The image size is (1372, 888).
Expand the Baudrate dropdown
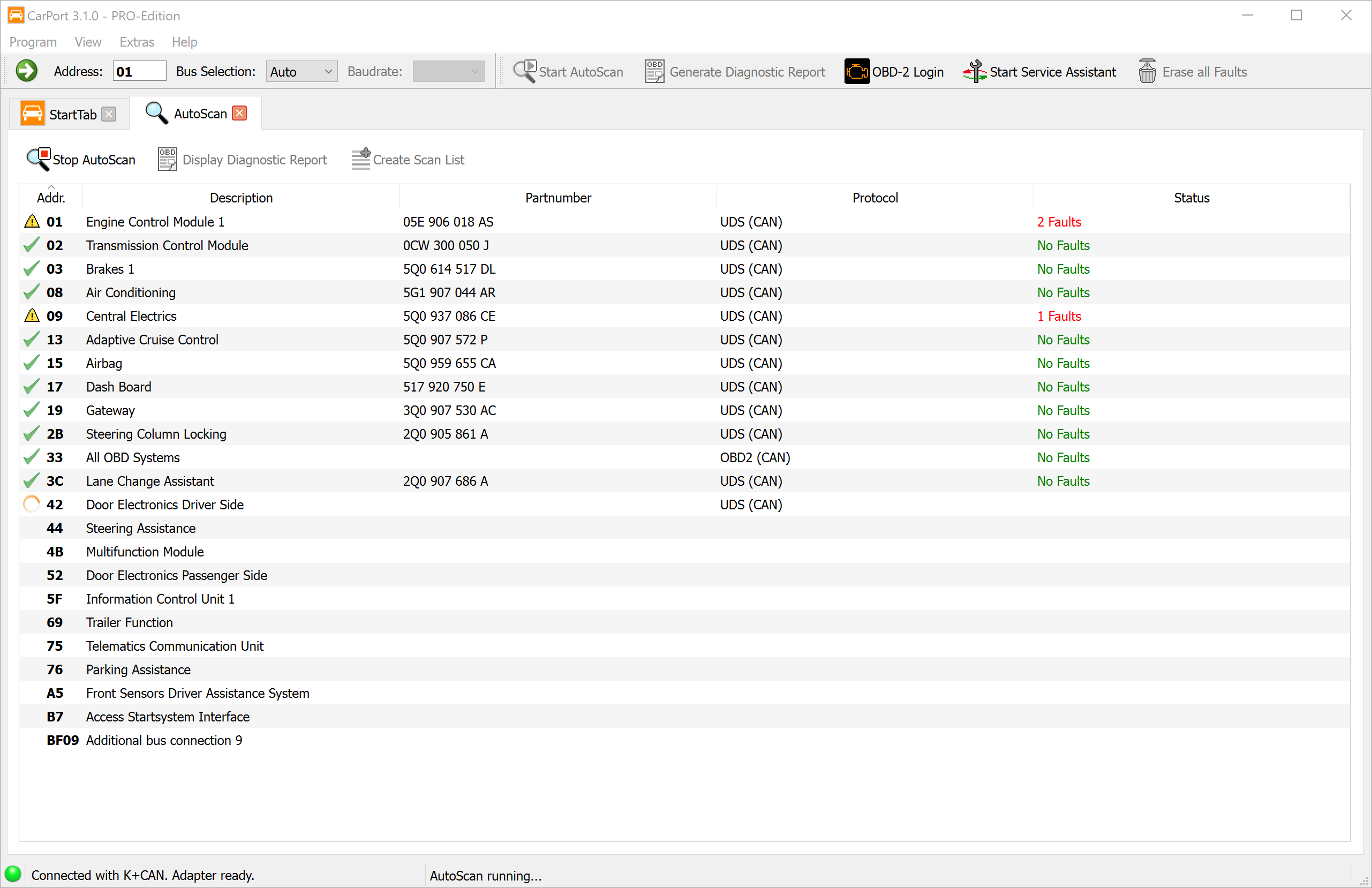[x=448, y=72]
